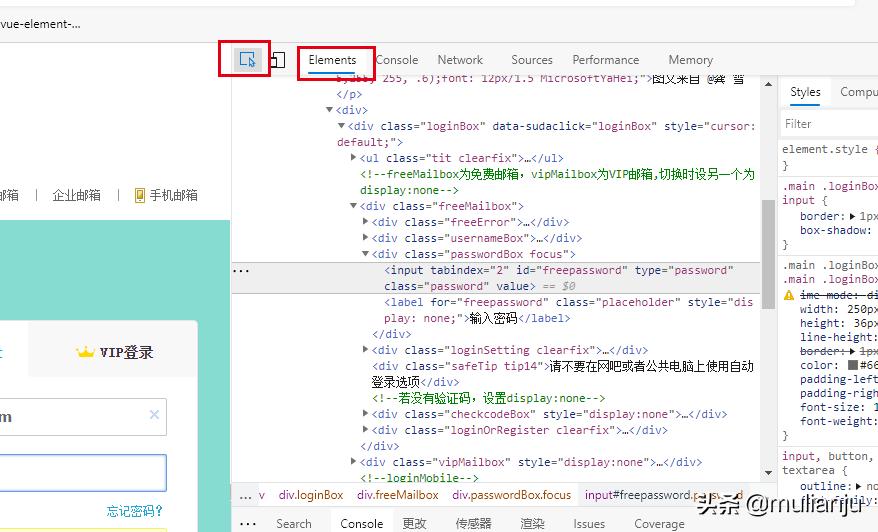Select div.freeMailbox in the breadcrumb
Screen dimensions: 878x532
click(398, 495)
